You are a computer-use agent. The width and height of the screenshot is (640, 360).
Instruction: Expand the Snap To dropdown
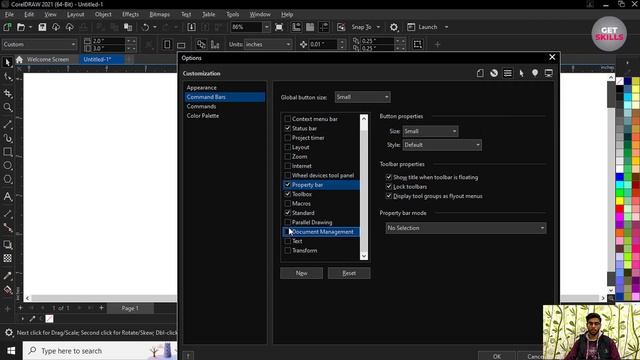[x=378, y=27]
